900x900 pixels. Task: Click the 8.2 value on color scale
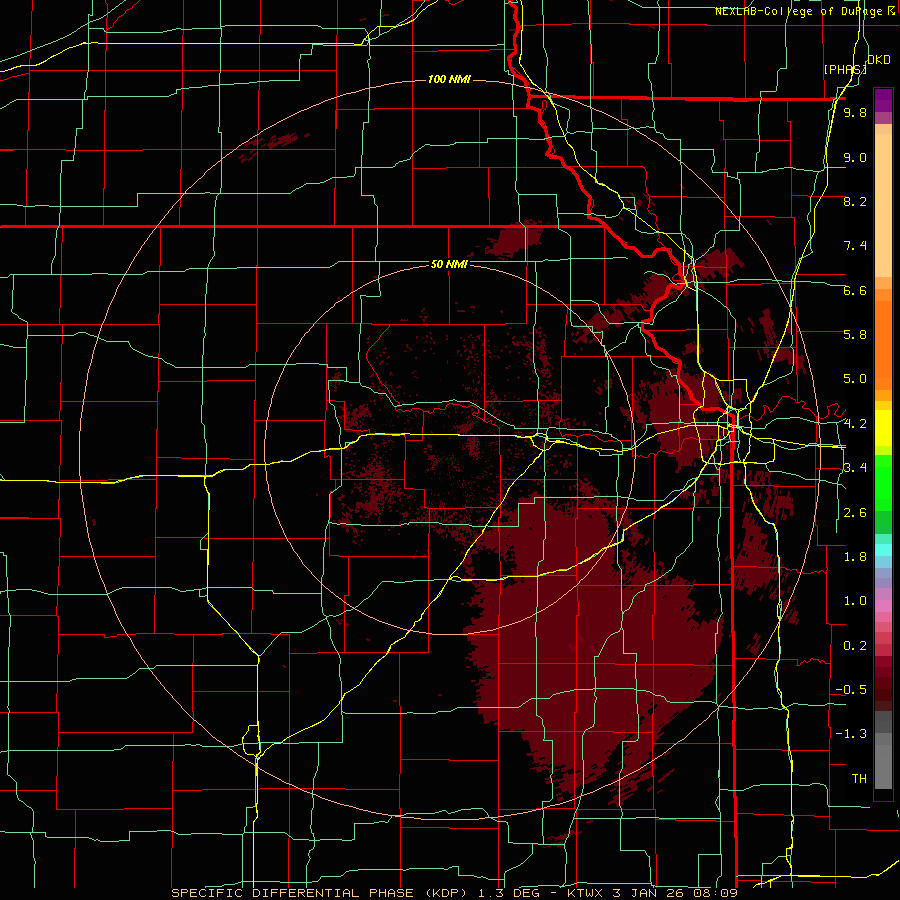tap(855, 201)
